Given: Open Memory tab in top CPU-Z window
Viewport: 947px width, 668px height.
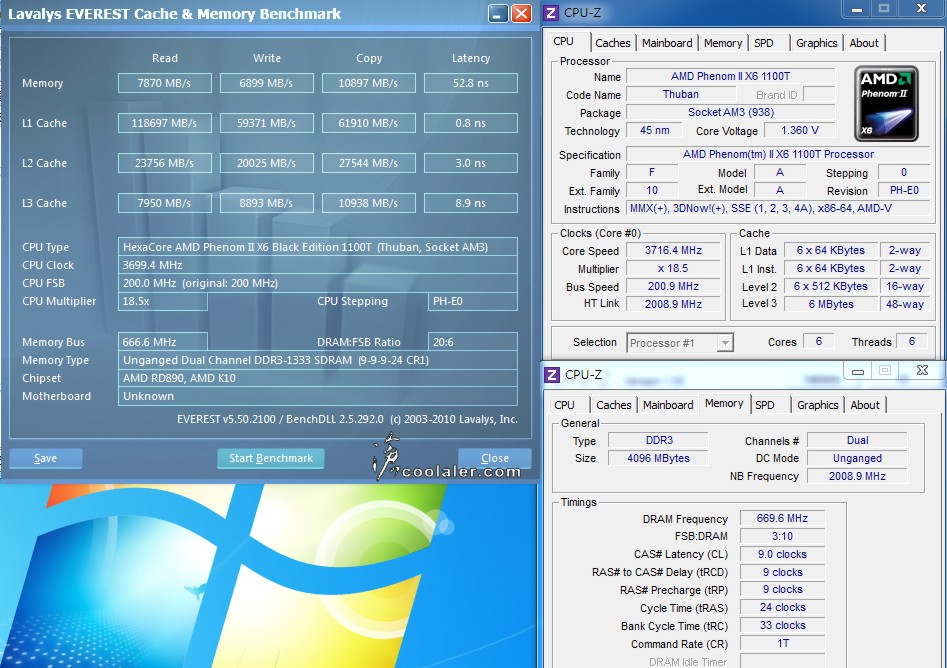Looking at the screenshot, I should 722,43.
